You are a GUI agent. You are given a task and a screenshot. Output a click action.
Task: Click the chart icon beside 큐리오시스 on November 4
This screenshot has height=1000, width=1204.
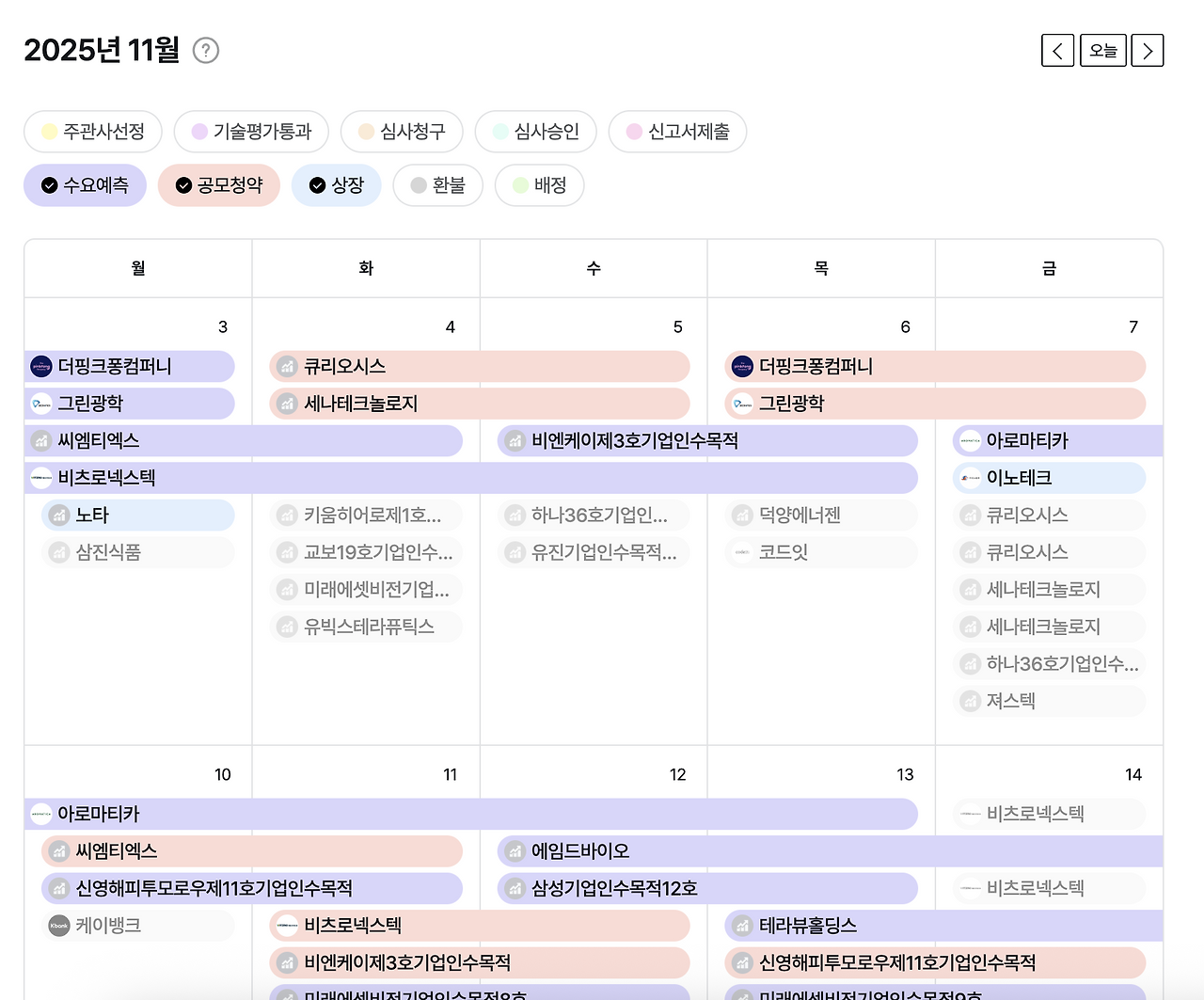point(287,366)
